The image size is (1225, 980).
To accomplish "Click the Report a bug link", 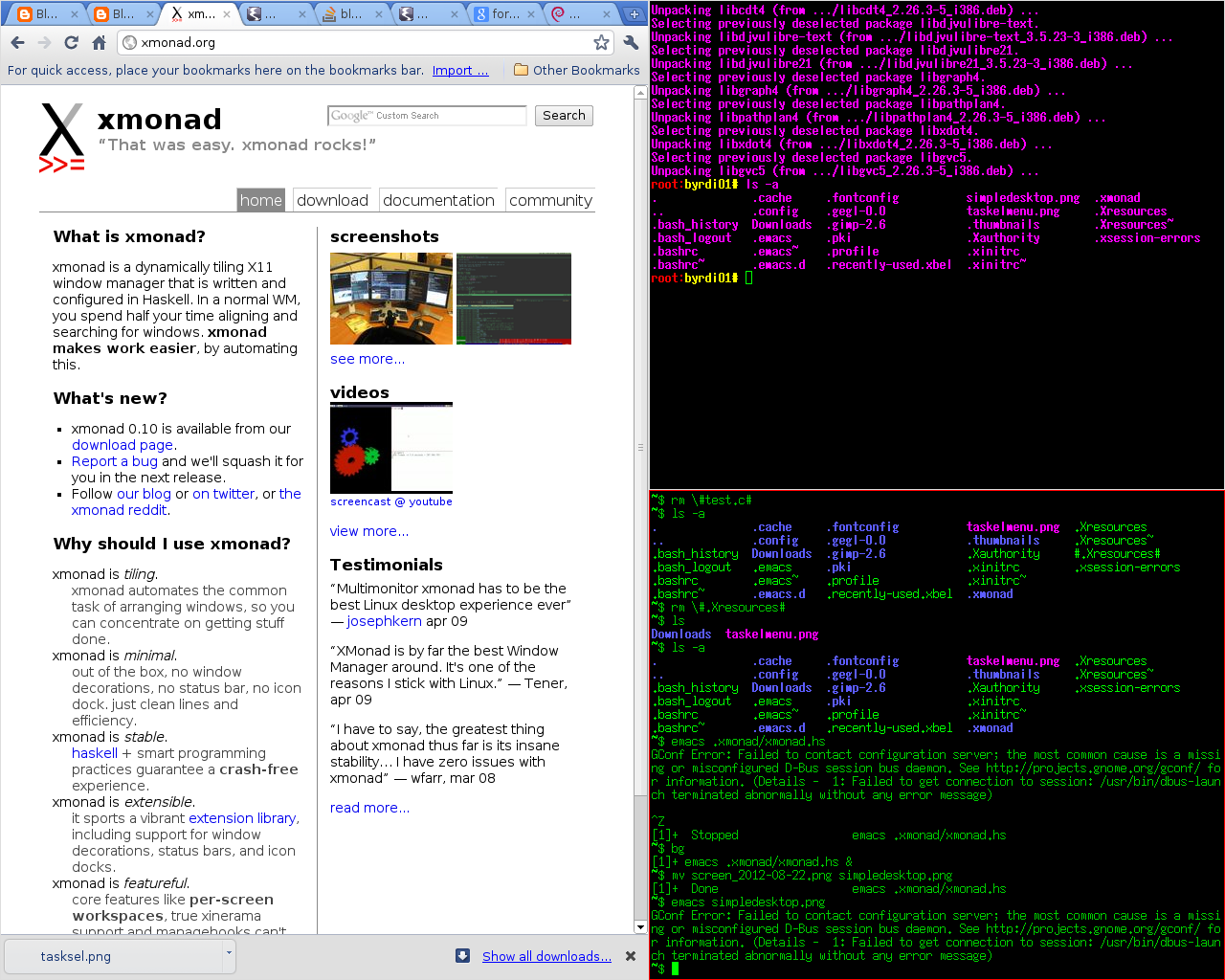I will click(115, 461).
